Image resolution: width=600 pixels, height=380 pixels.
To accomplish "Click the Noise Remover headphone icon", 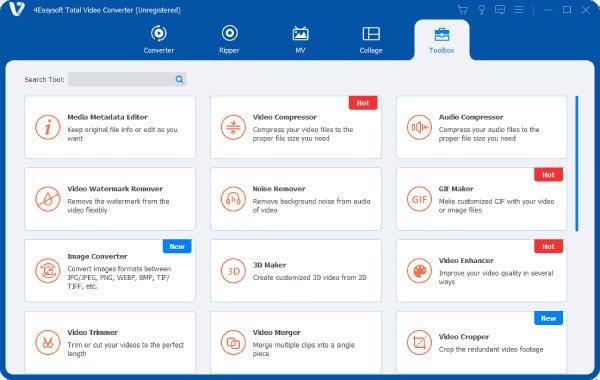I will coord(233,199).
